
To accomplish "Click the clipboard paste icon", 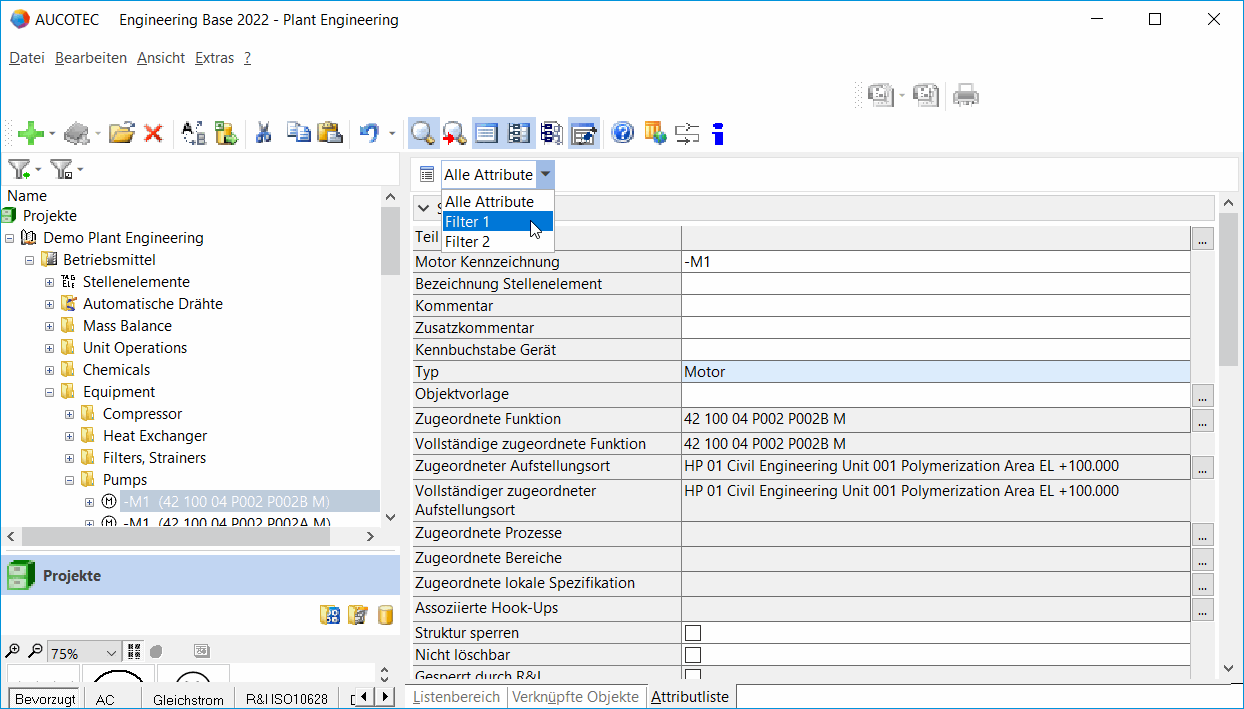I will pos(329,133).
